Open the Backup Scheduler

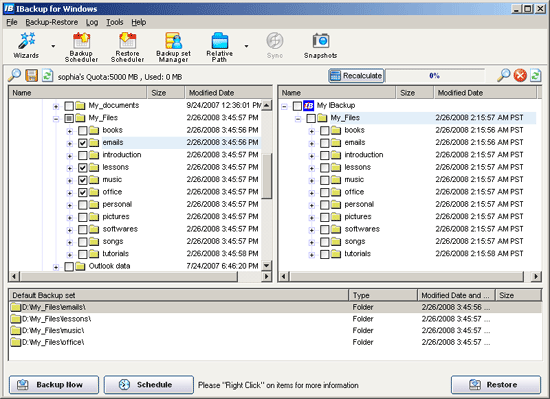click(x=81, y=47)
